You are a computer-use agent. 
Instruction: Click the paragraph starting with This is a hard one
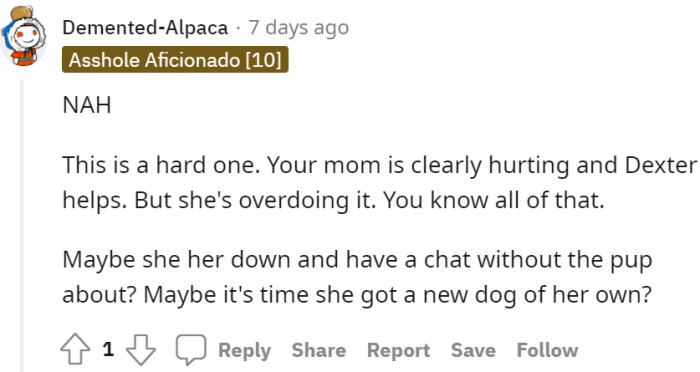(379, 183)
